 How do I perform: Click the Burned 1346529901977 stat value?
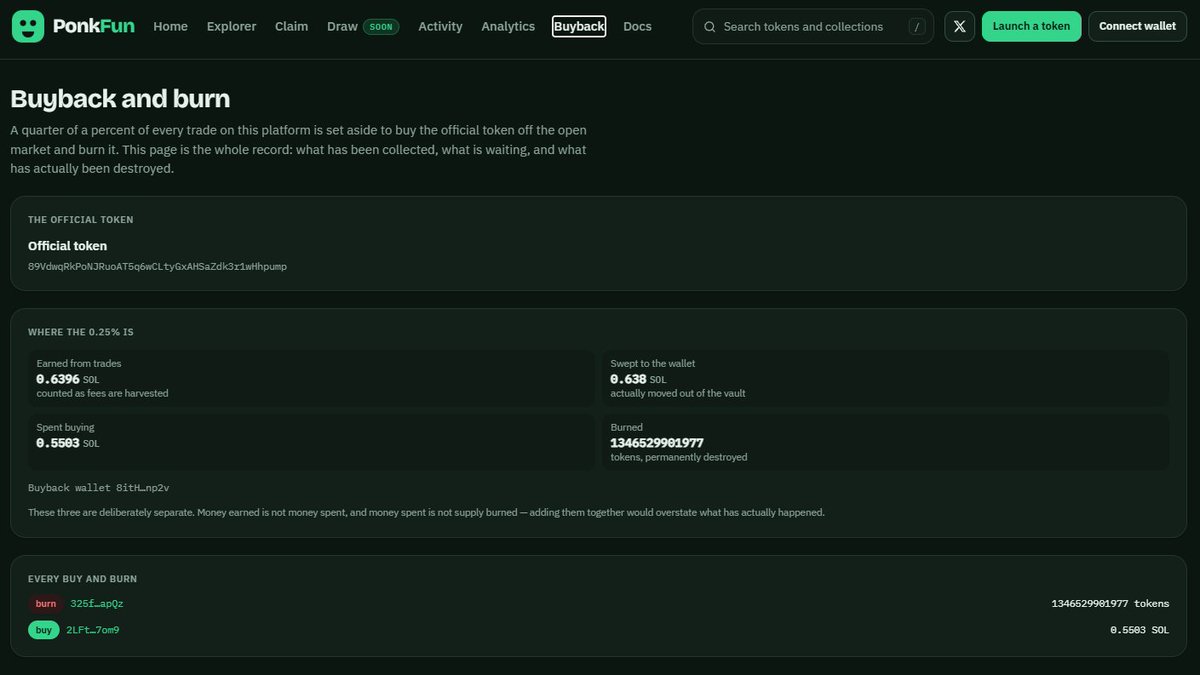coord(657,443)
